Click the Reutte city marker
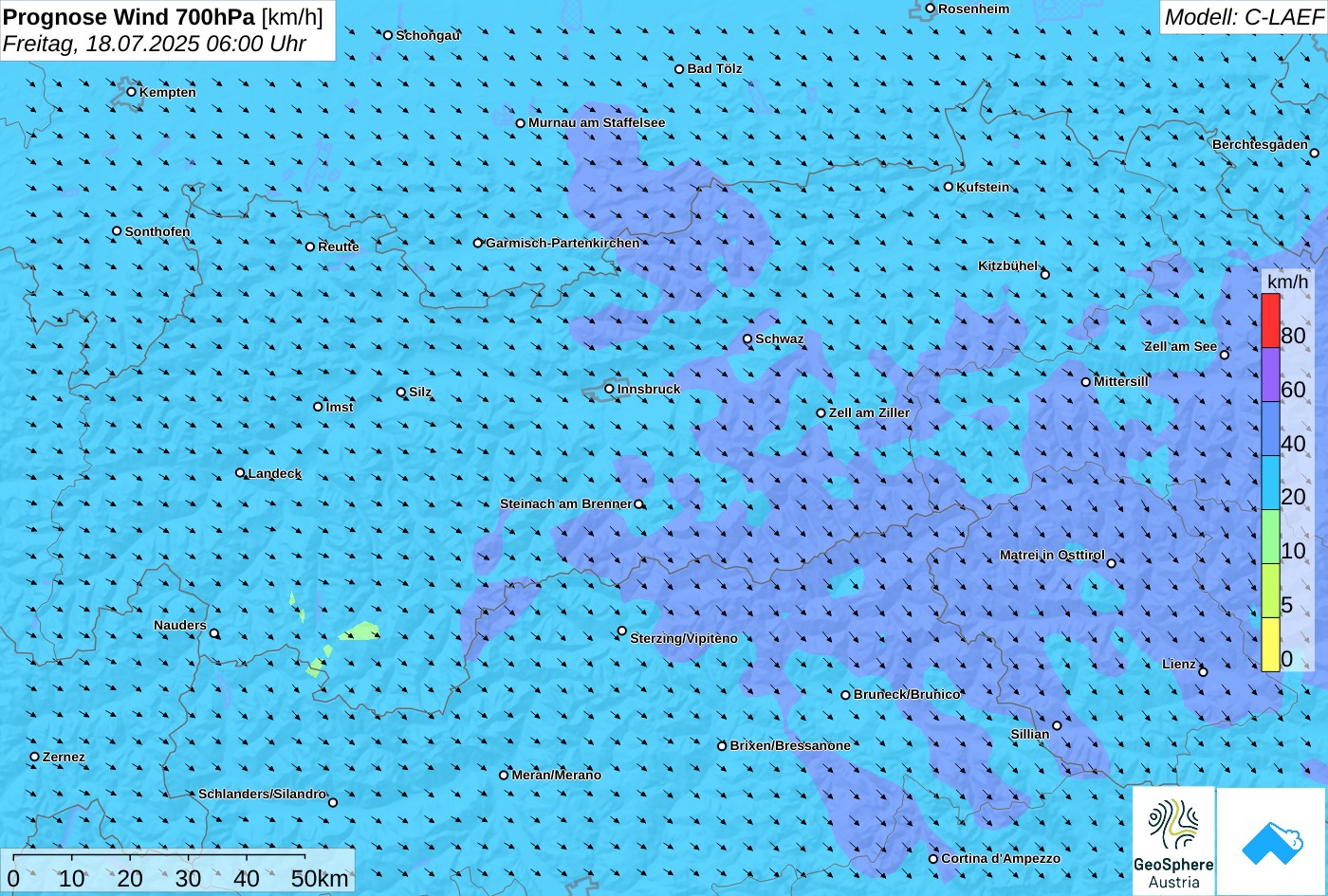This screenshot has width=1328, height=896. (310, 247)
